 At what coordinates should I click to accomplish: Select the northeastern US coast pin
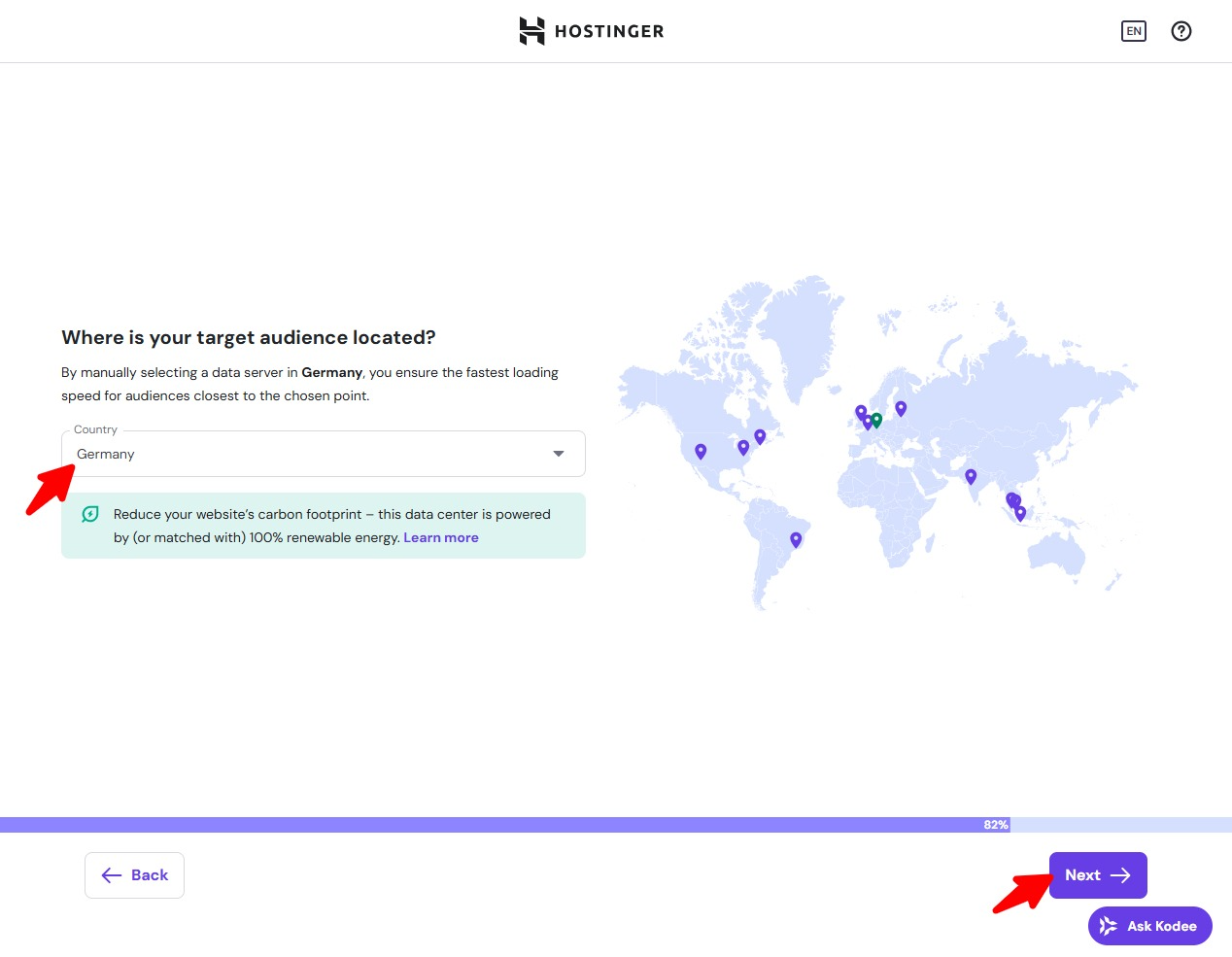760,436
